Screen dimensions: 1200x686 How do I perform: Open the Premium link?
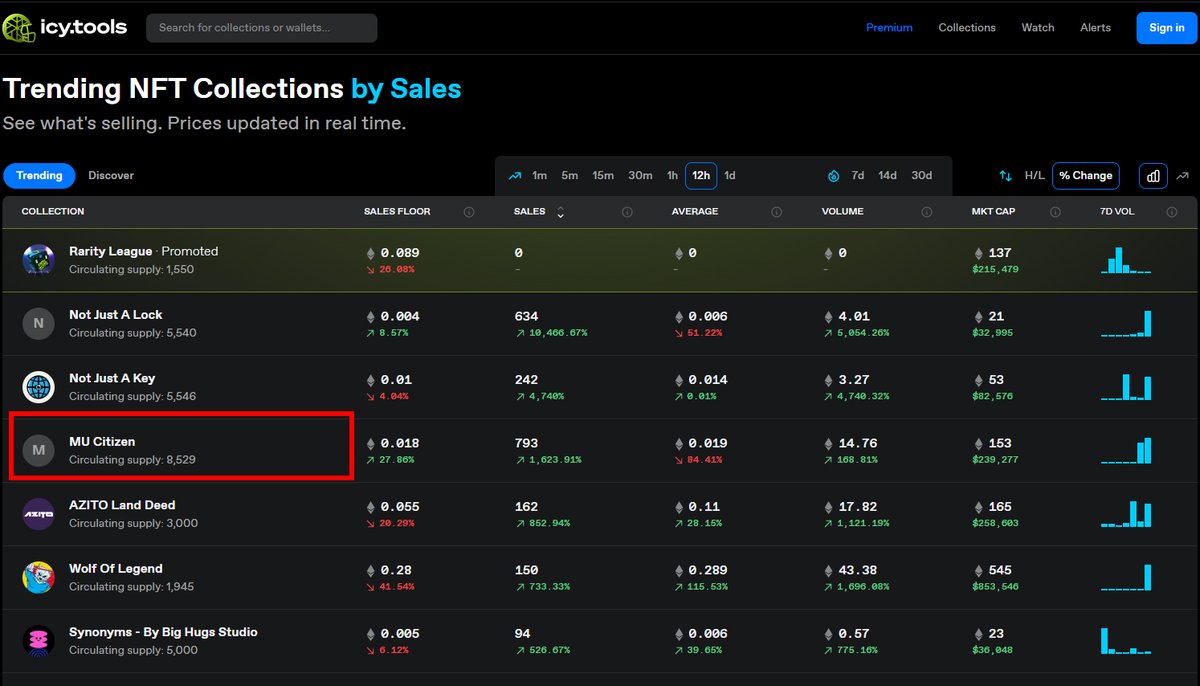click(x=889, y=27)
